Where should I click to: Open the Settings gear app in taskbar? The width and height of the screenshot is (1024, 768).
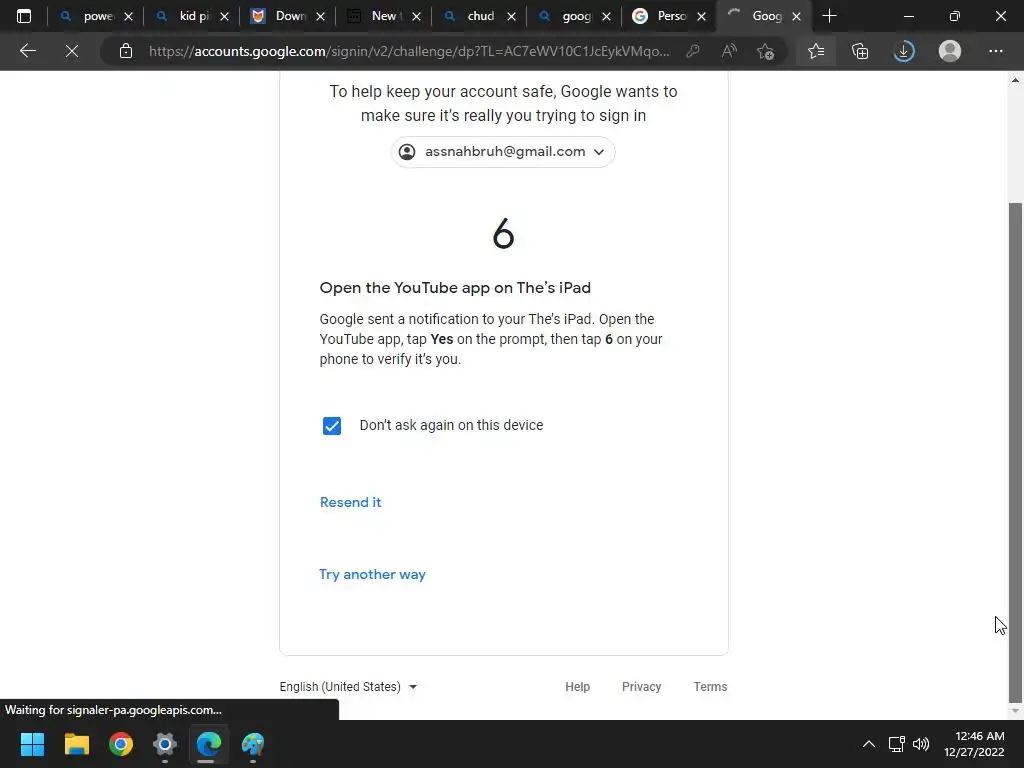pos(165,744)
